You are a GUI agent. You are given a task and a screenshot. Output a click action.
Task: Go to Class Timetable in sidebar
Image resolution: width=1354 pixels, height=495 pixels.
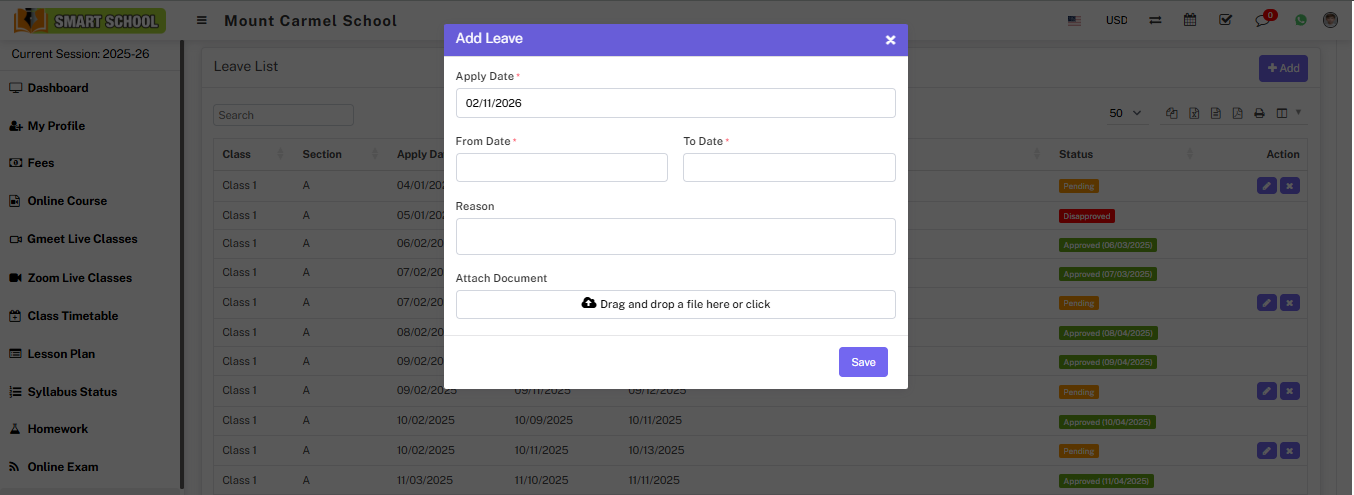(72, 316)
